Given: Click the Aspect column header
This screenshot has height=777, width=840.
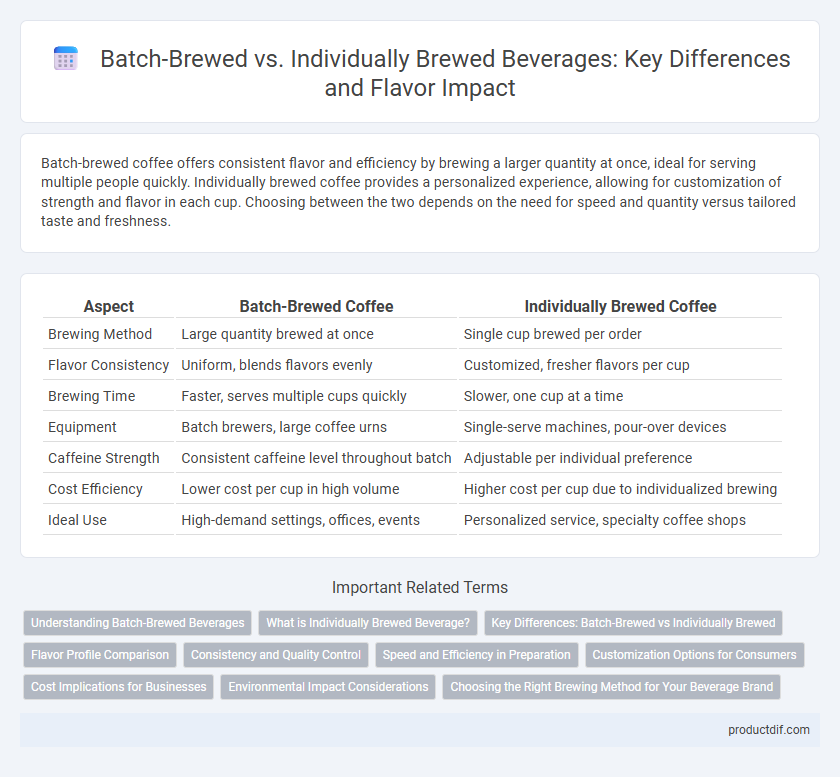Looking at the screenshot, I should pos(109,307).
